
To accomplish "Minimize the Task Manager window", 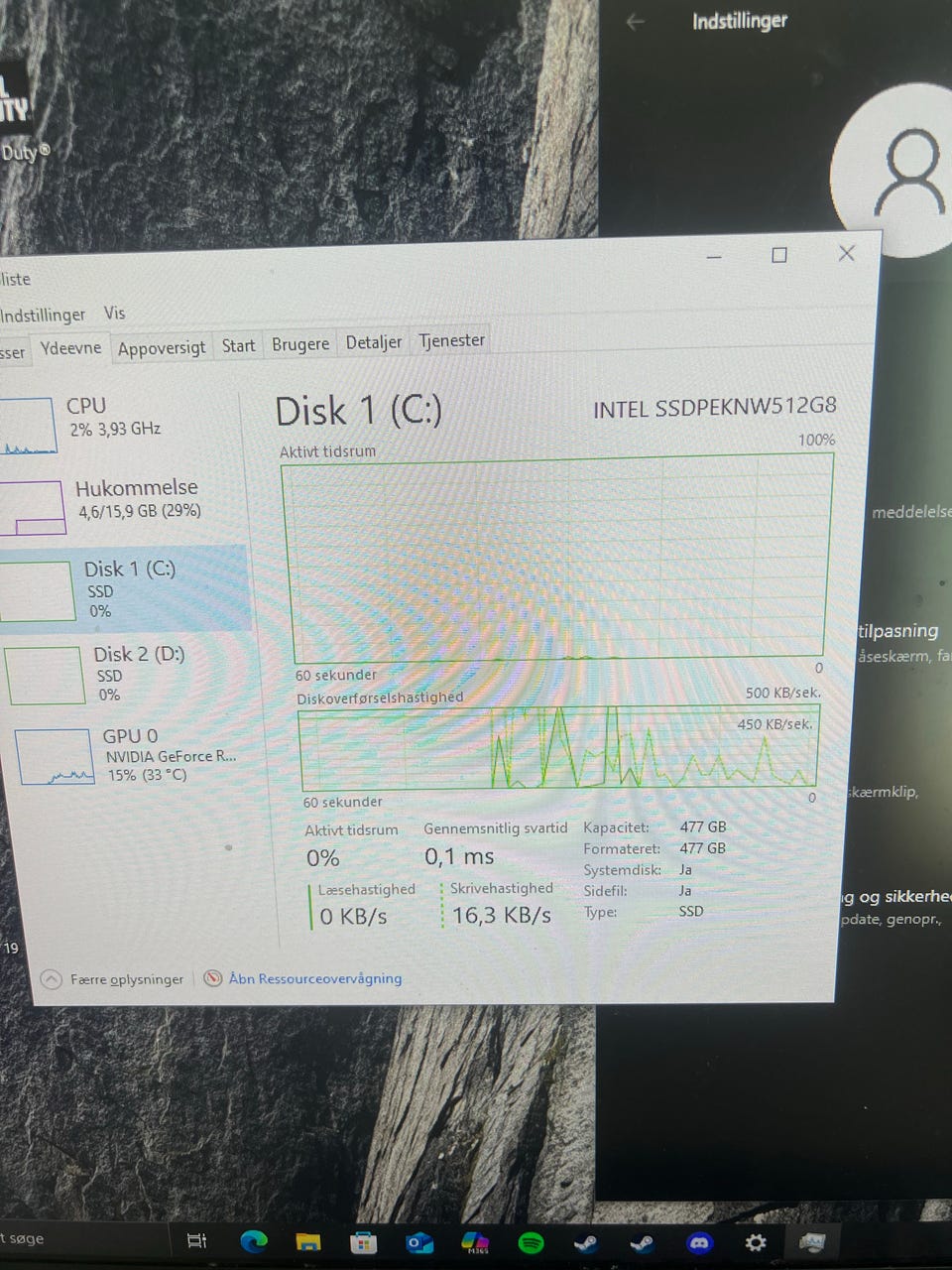I will pyautogui.click(x=714, y=257).
